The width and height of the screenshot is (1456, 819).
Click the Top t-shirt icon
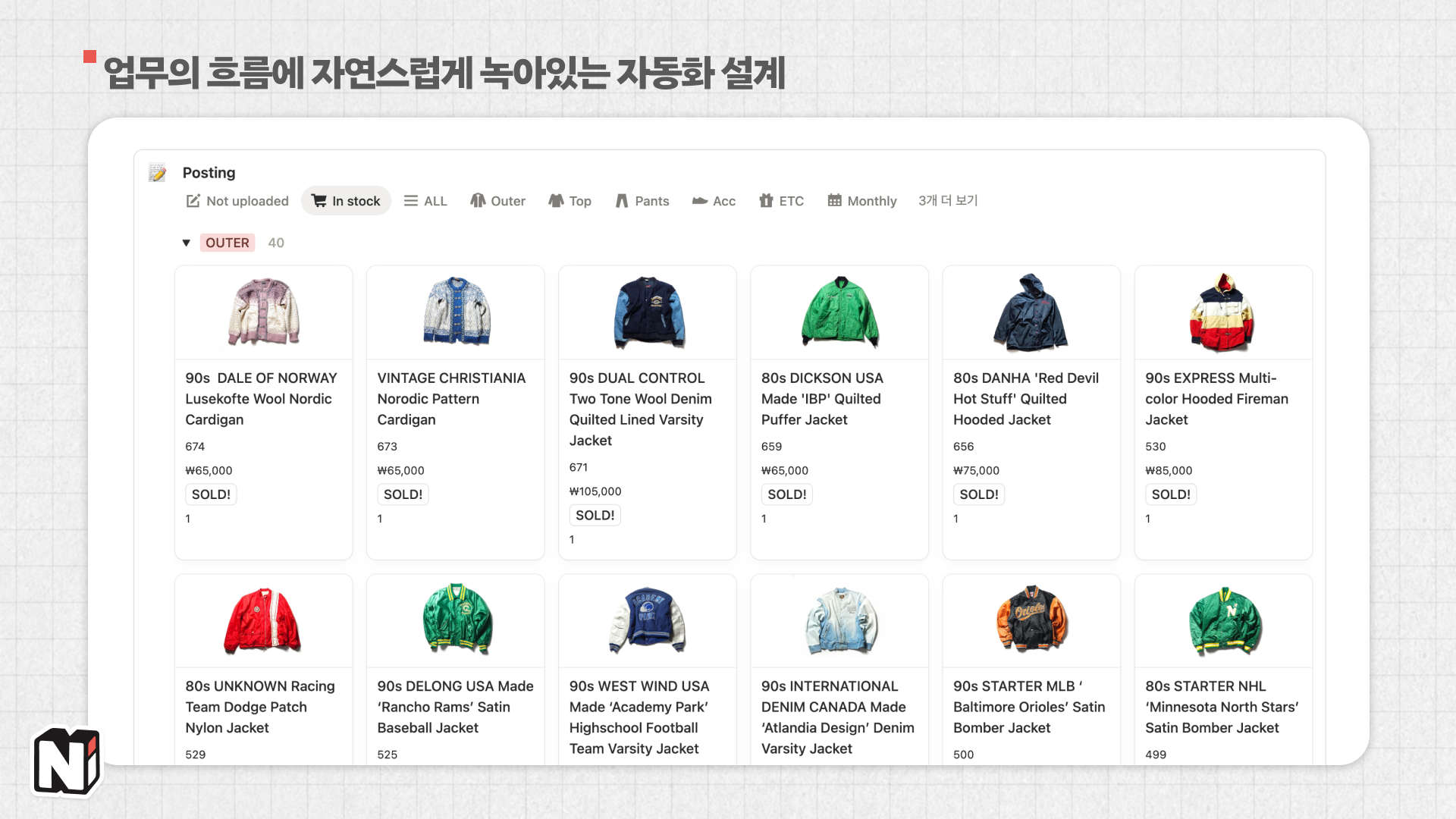[556, 201]
